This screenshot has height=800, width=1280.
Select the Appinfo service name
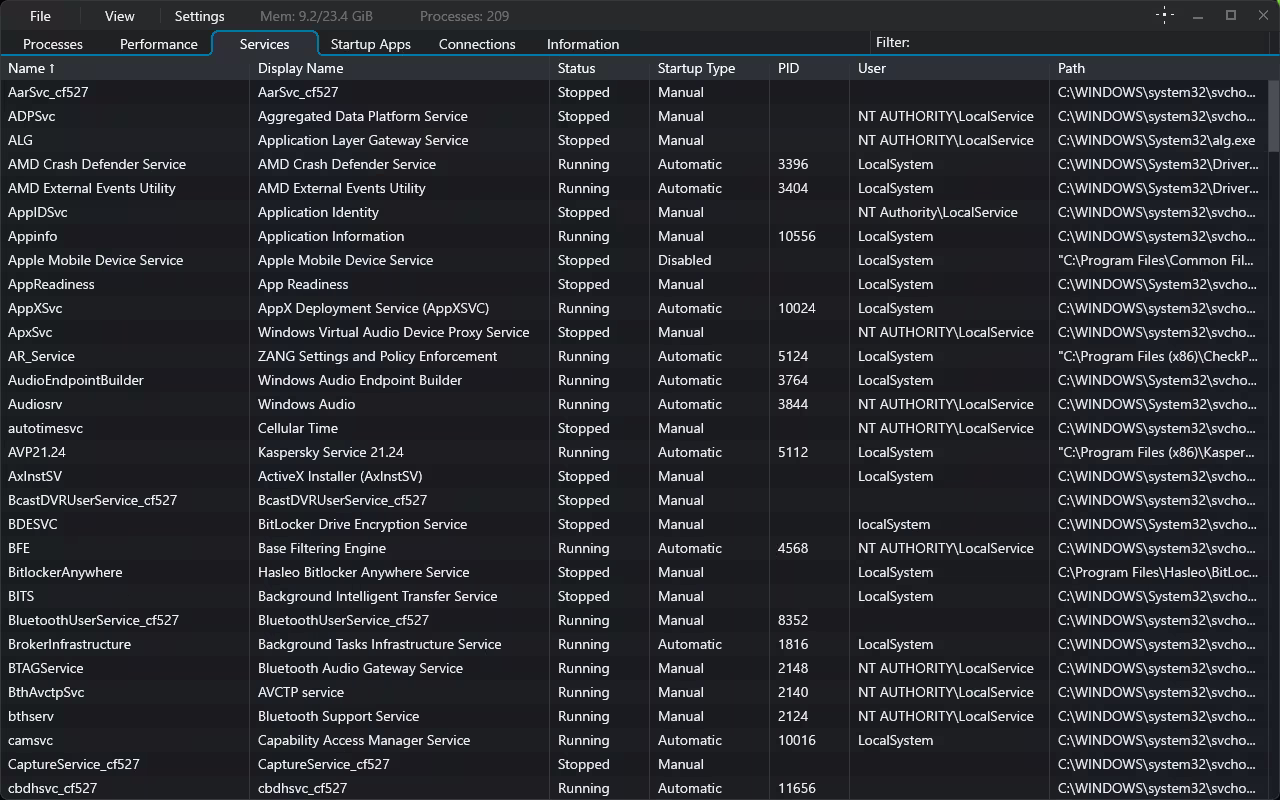point(33,236)
